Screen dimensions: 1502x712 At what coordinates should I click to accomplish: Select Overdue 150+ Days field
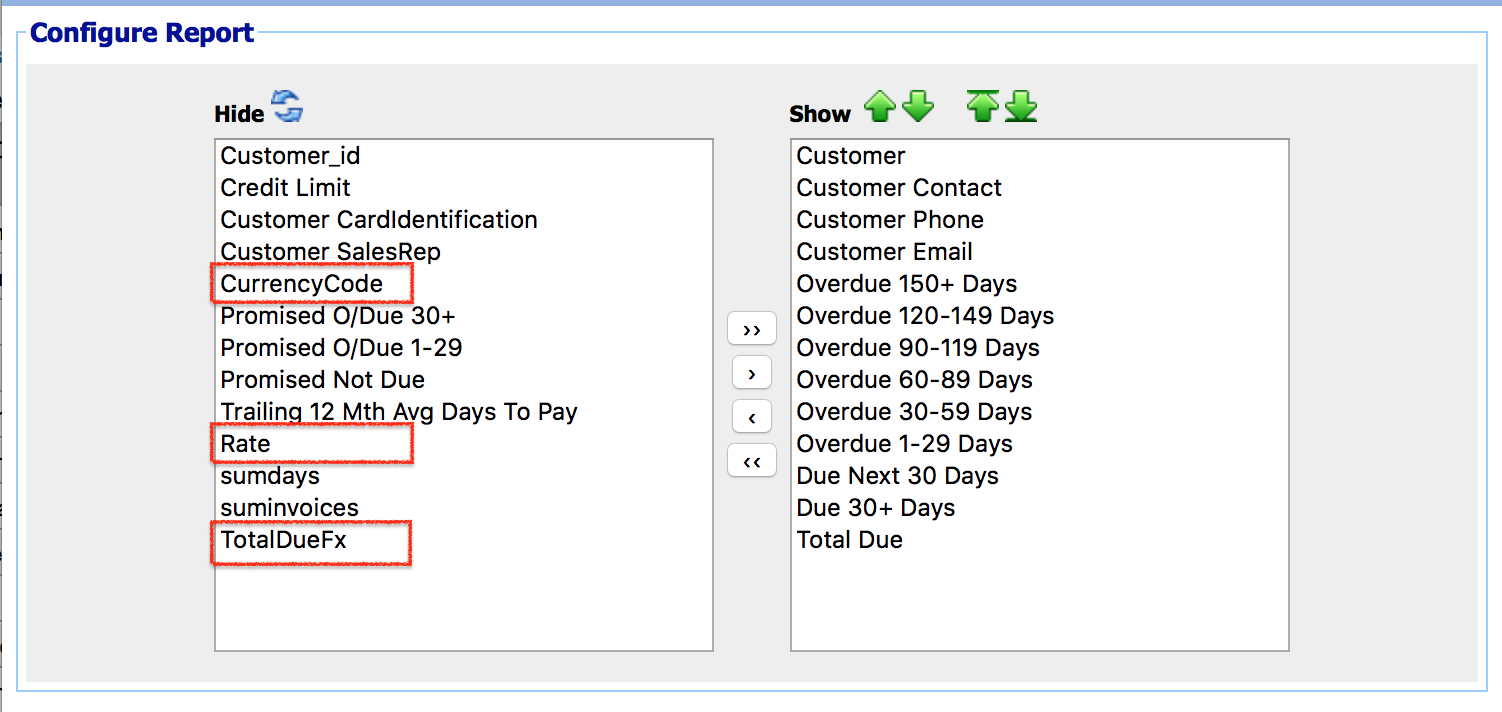[x=1040, y=284]
